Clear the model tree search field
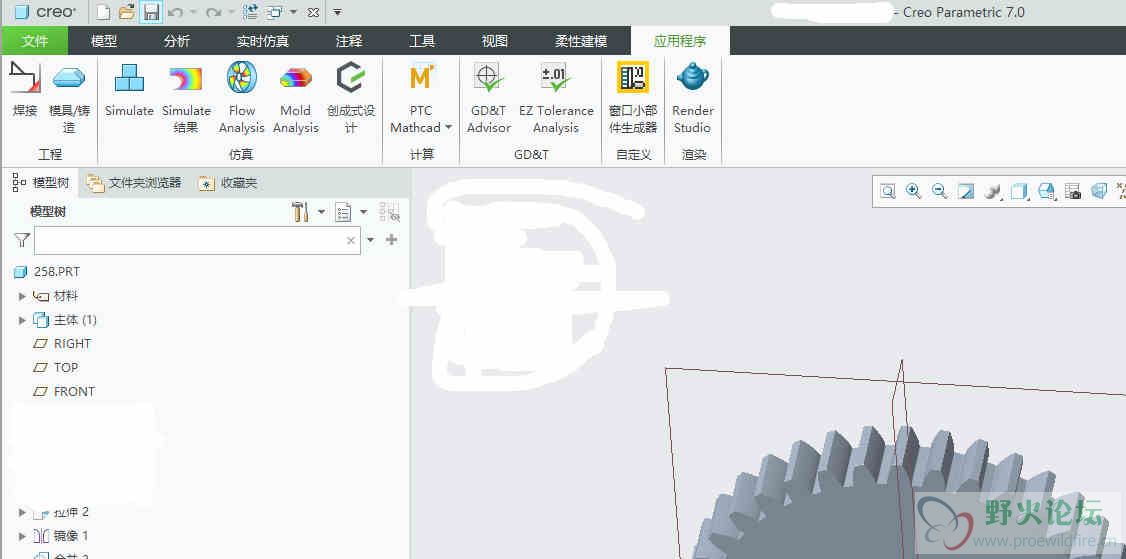 [350, 241]
